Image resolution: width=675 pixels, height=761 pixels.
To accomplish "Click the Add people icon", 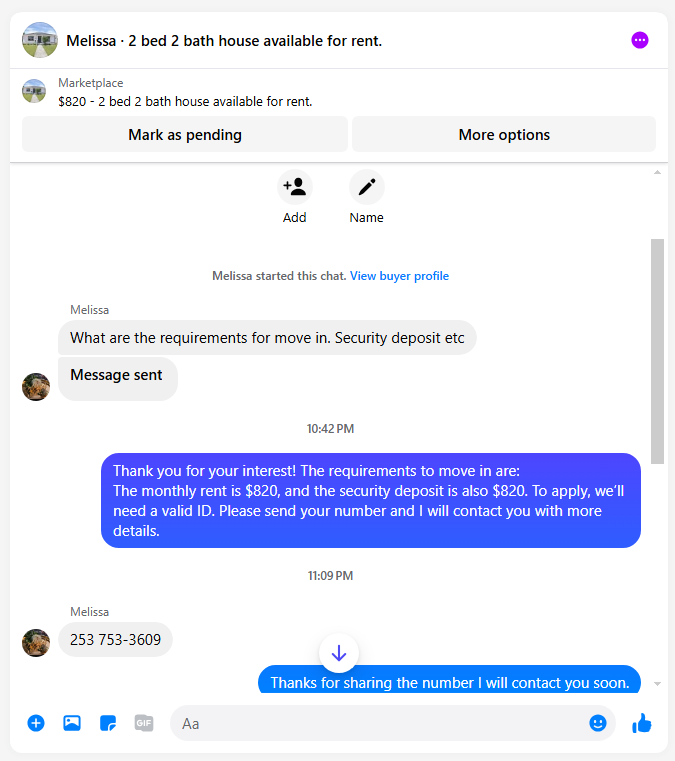I will [295, 187].
